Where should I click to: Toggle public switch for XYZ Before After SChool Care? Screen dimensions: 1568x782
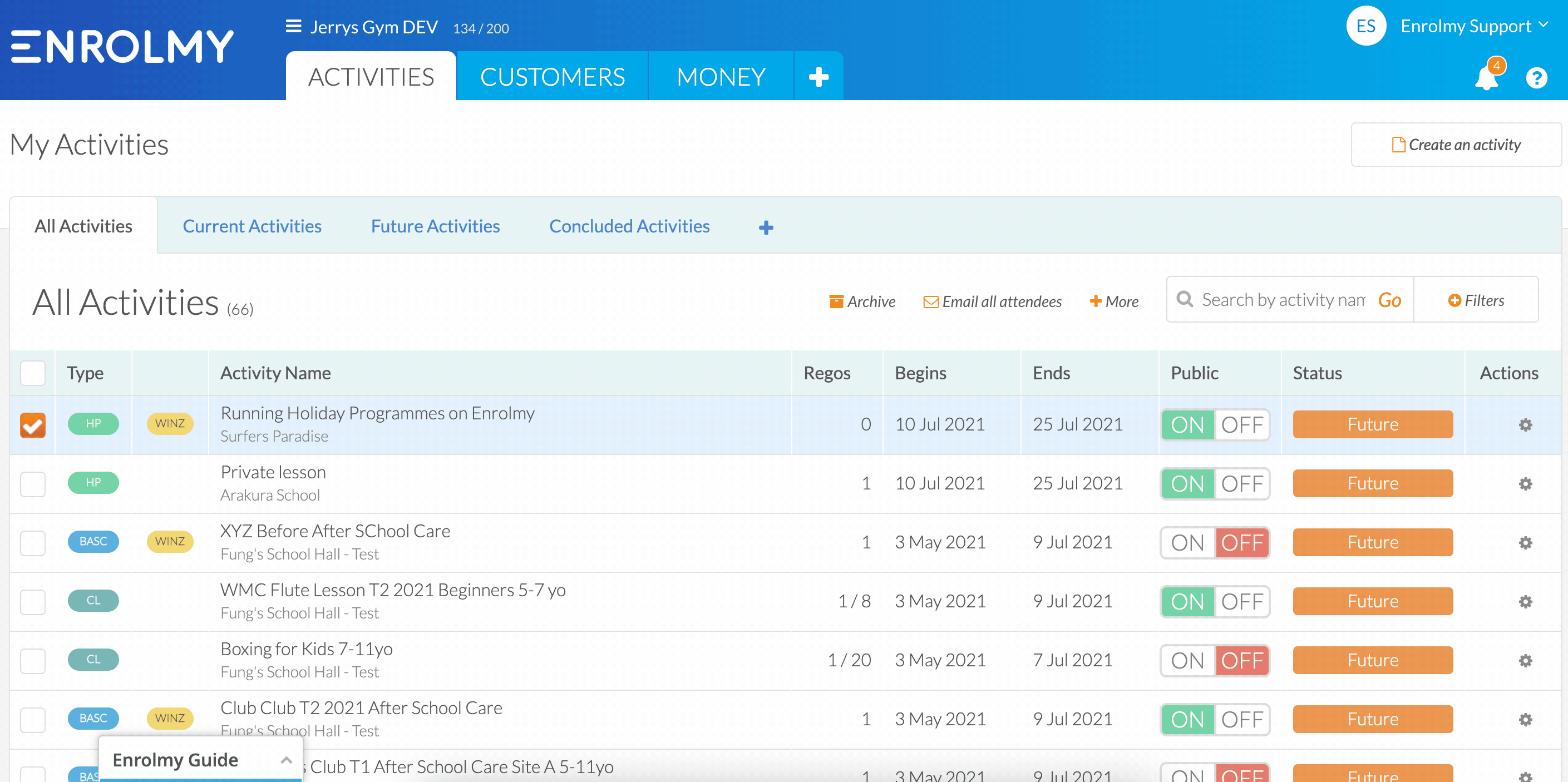[1214, 543]
